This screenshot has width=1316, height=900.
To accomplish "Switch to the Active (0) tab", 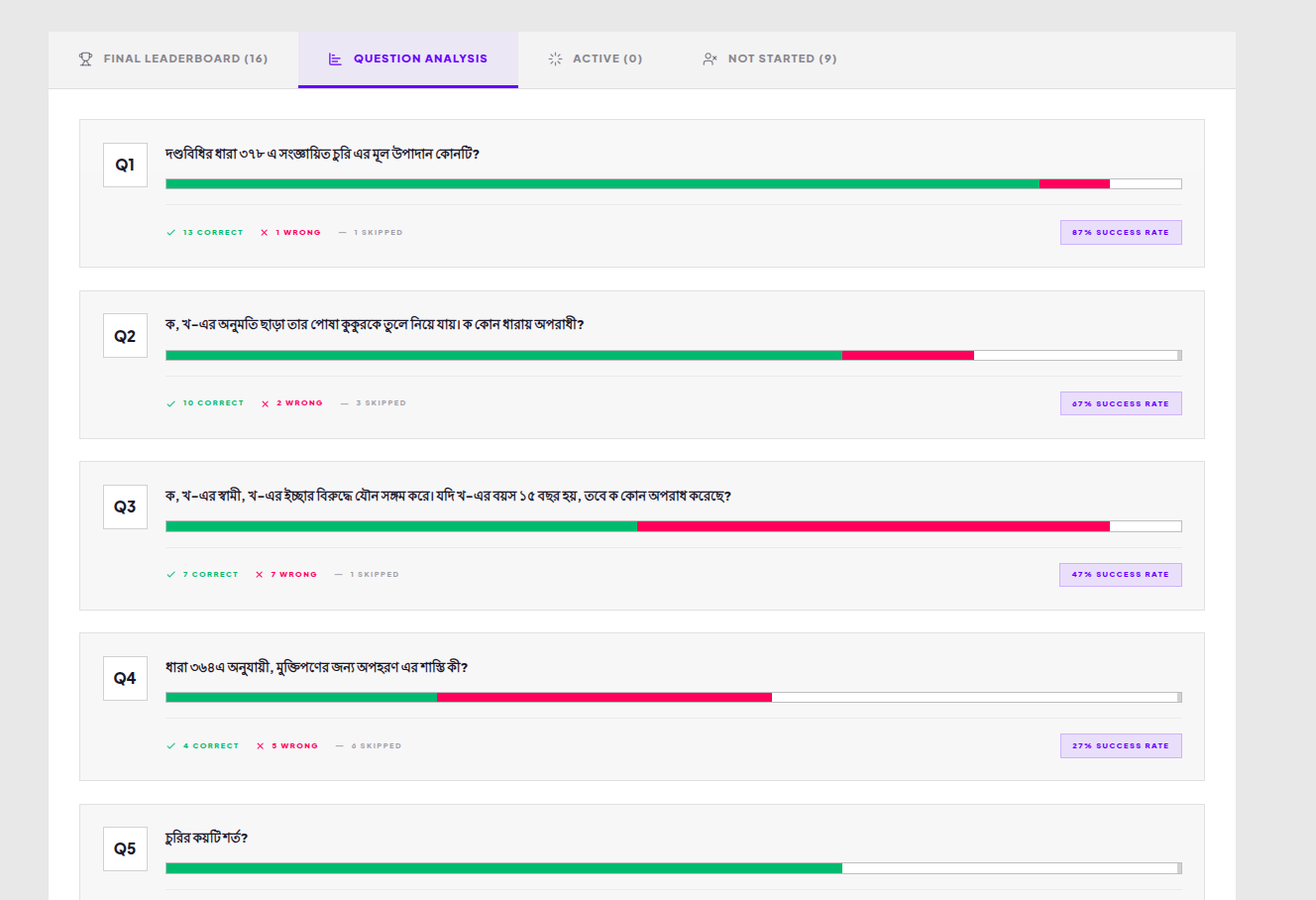I will click(595, 58).
